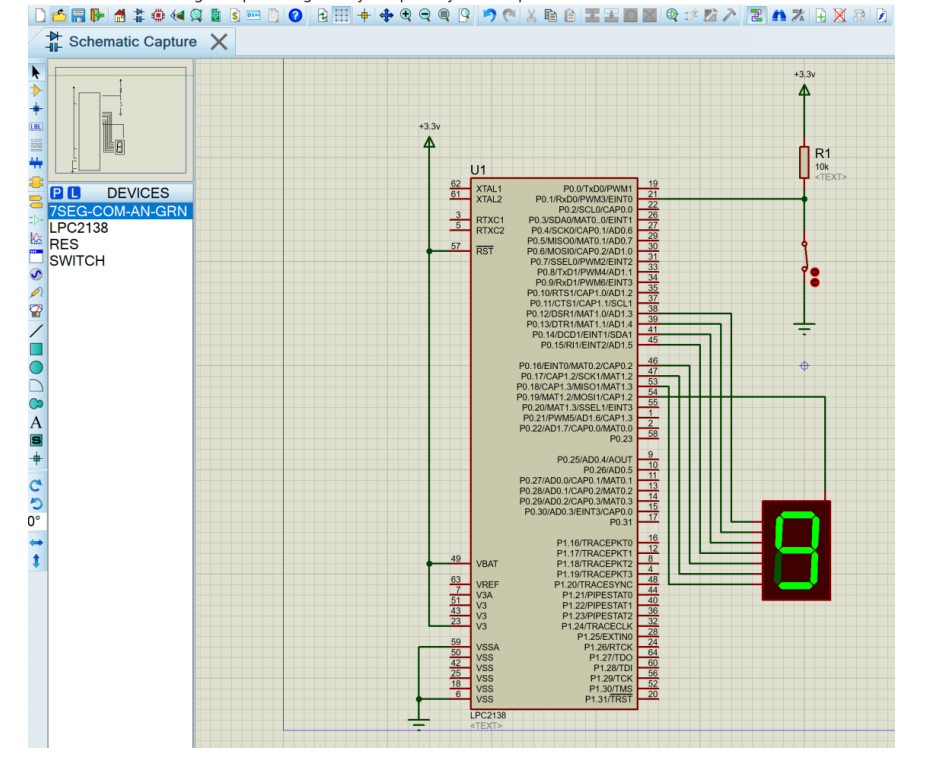Toggle the grid display button

[341, 15]
